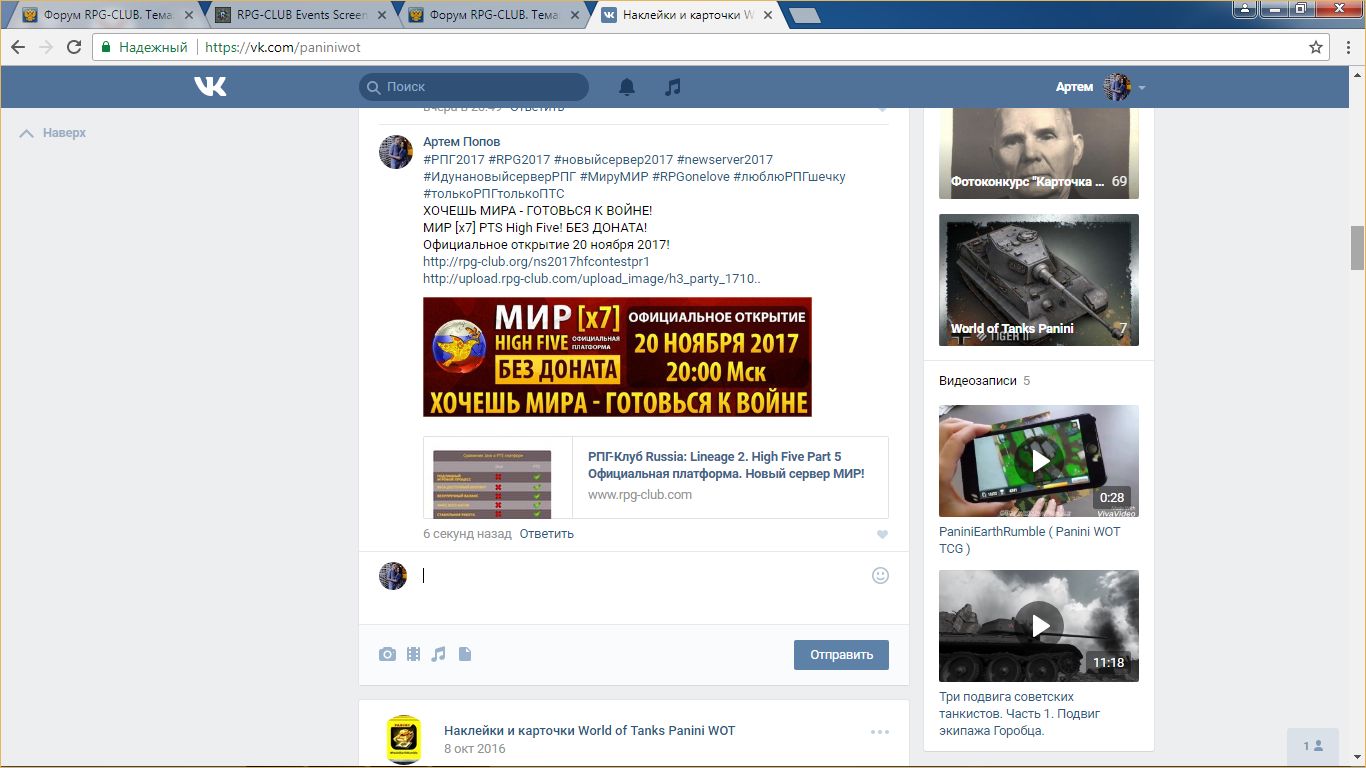1366x768 pixels.
Task: Play the 11:18 Soviet tank video
Action: point(1039,626)
